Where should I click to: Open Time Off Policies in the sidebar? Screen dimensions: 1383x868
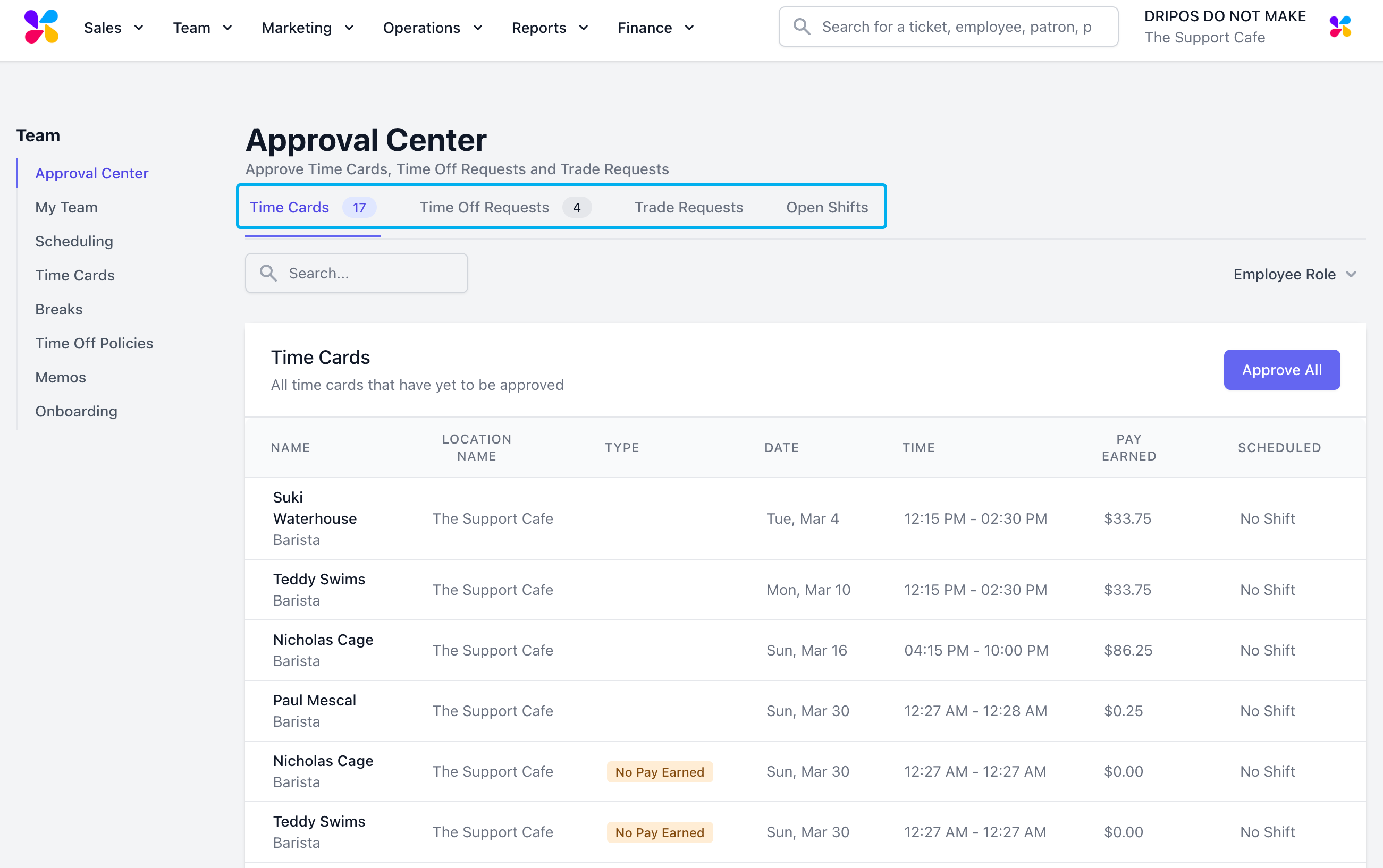(94, 343)
